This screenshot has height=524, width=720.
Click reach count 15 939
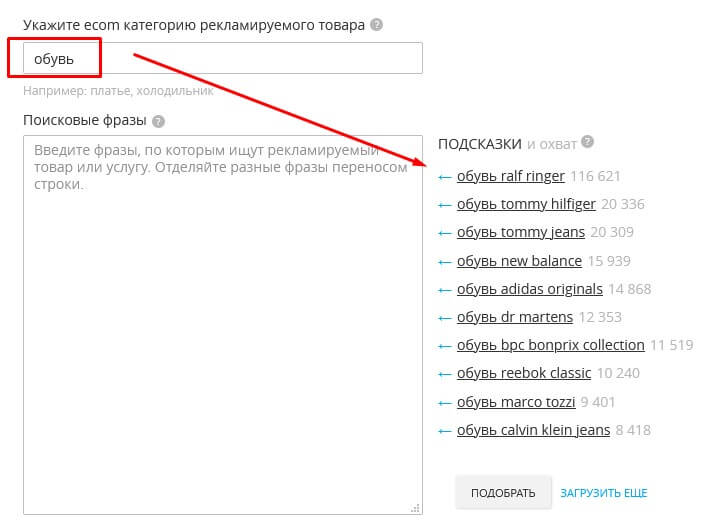(x=609, y=261)
